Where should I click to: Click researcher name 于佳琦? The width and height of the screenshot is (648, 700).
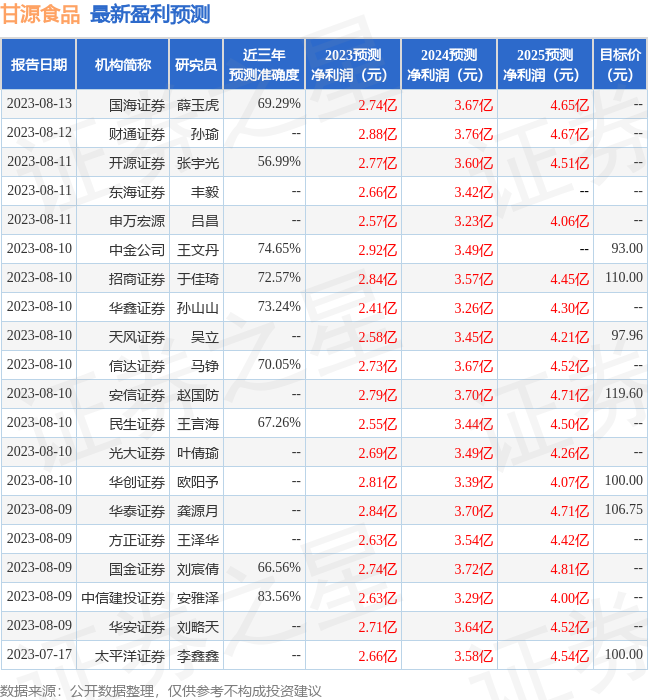(x=198, y=279)
